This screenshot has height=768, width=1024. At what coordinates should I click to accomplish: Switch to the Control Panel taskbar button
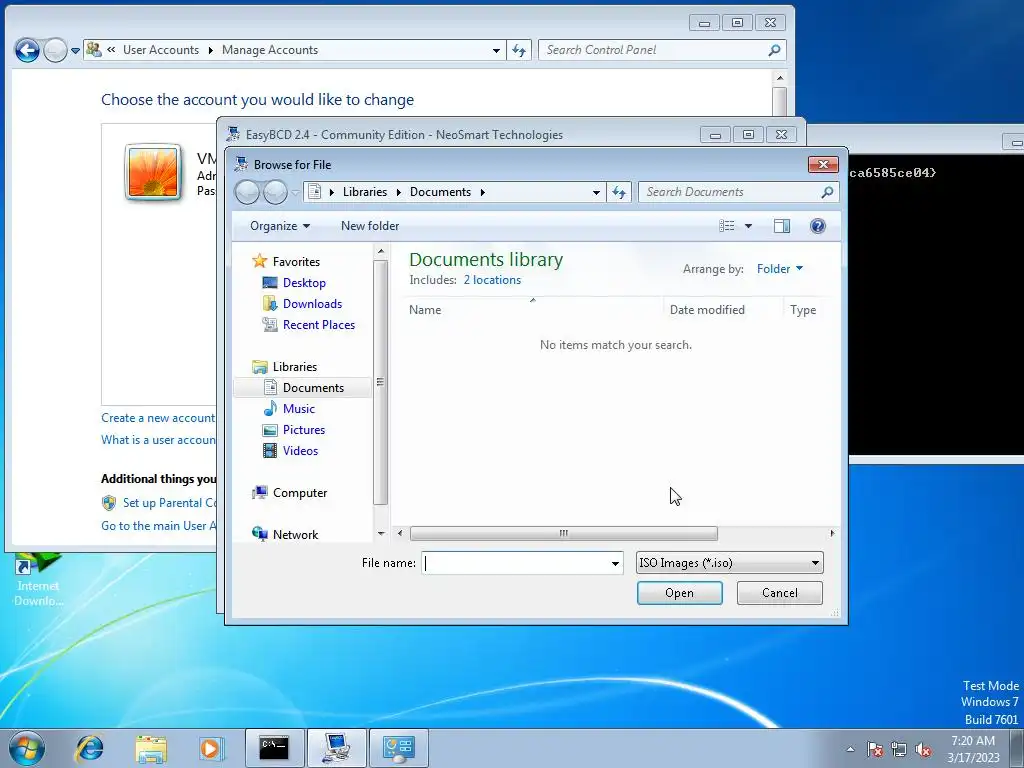(x=398, y=748)
